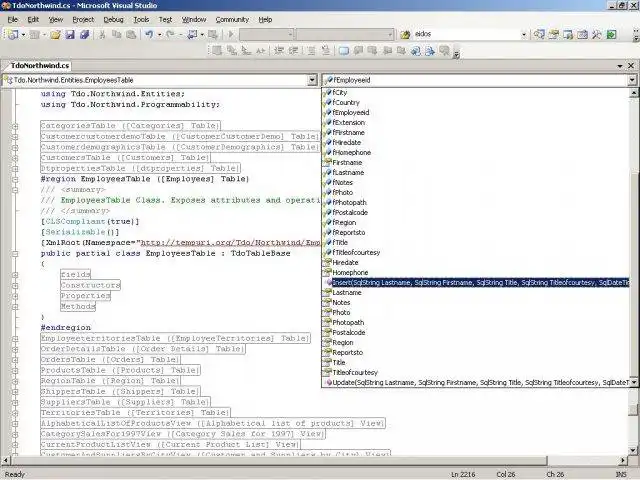This screenshot has height=480, width=640.
Task: Click the Increase Indent icon
Action: [x=293, y=51]
